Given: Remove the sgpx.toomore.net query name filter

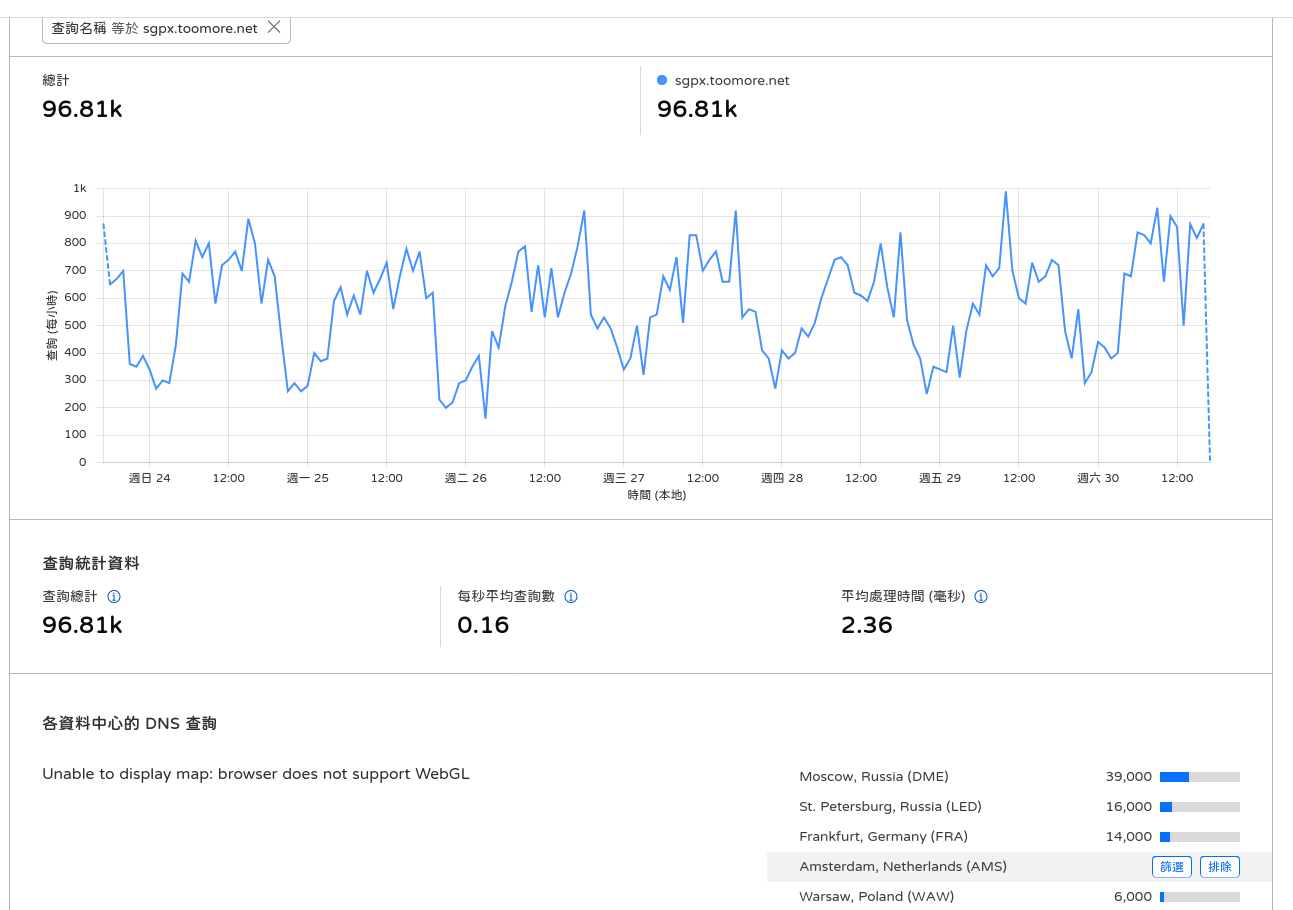Looking at the screenshot, I should click(274, 28).
